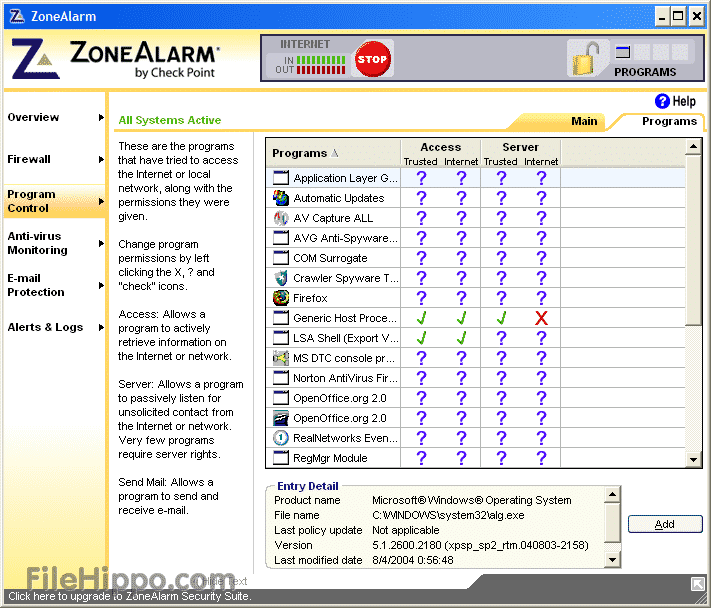This screenshot has height=608, width=711.
Task: Toggle red X server permission for Generic Host
Action: tap(541, 318)
